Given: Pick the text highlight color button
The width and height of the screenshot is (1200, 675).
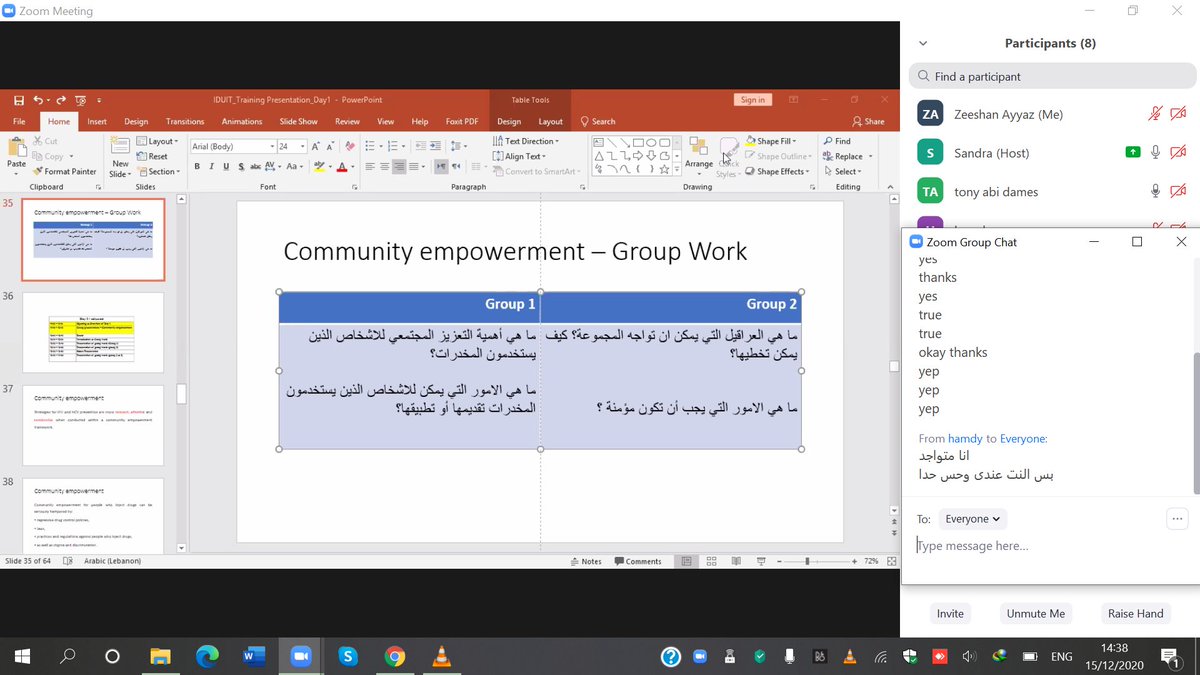Looking at the screenshot, I should point(319,166).
